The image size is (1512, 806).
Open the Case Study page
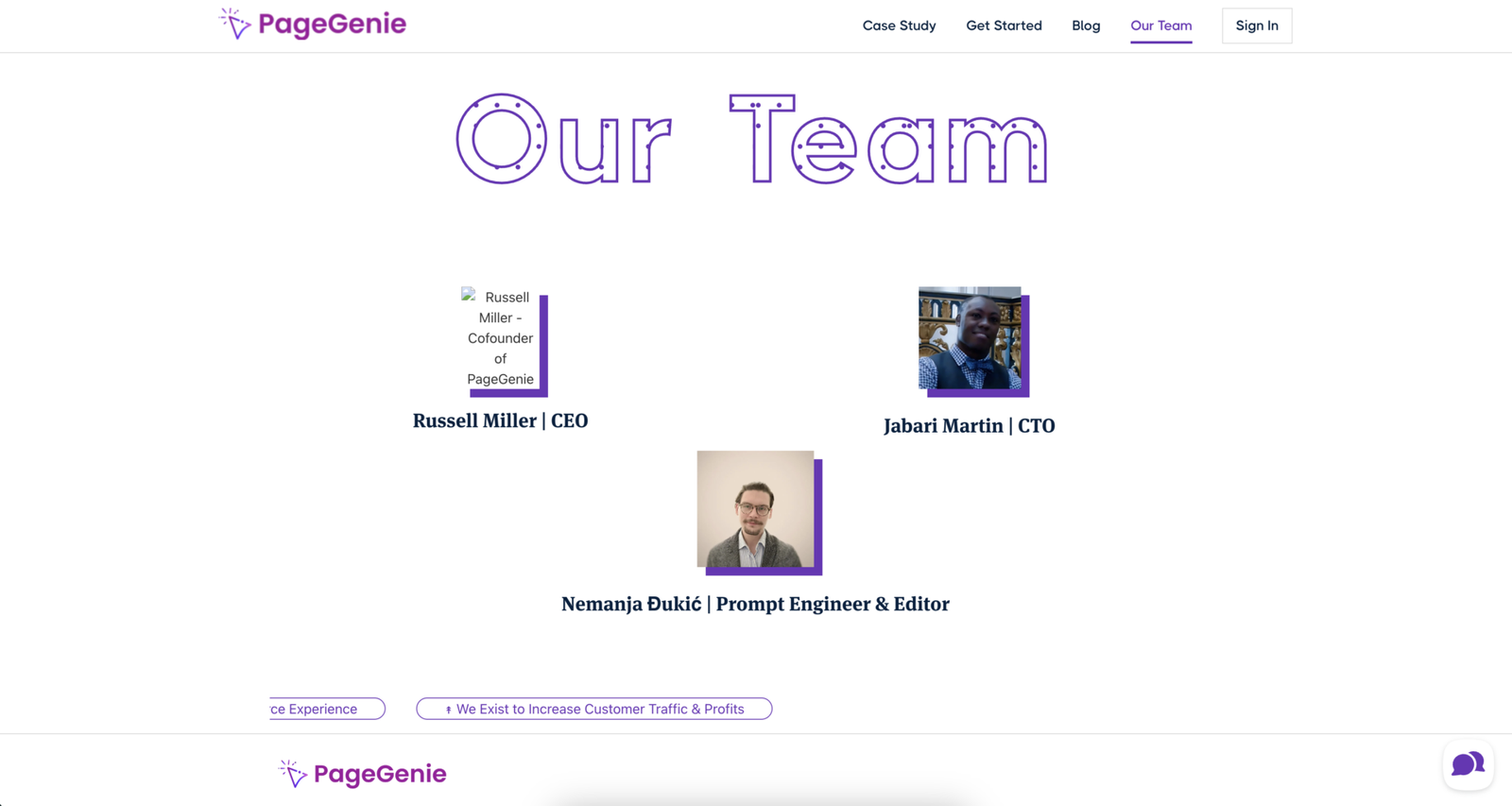tap(899, 26)
